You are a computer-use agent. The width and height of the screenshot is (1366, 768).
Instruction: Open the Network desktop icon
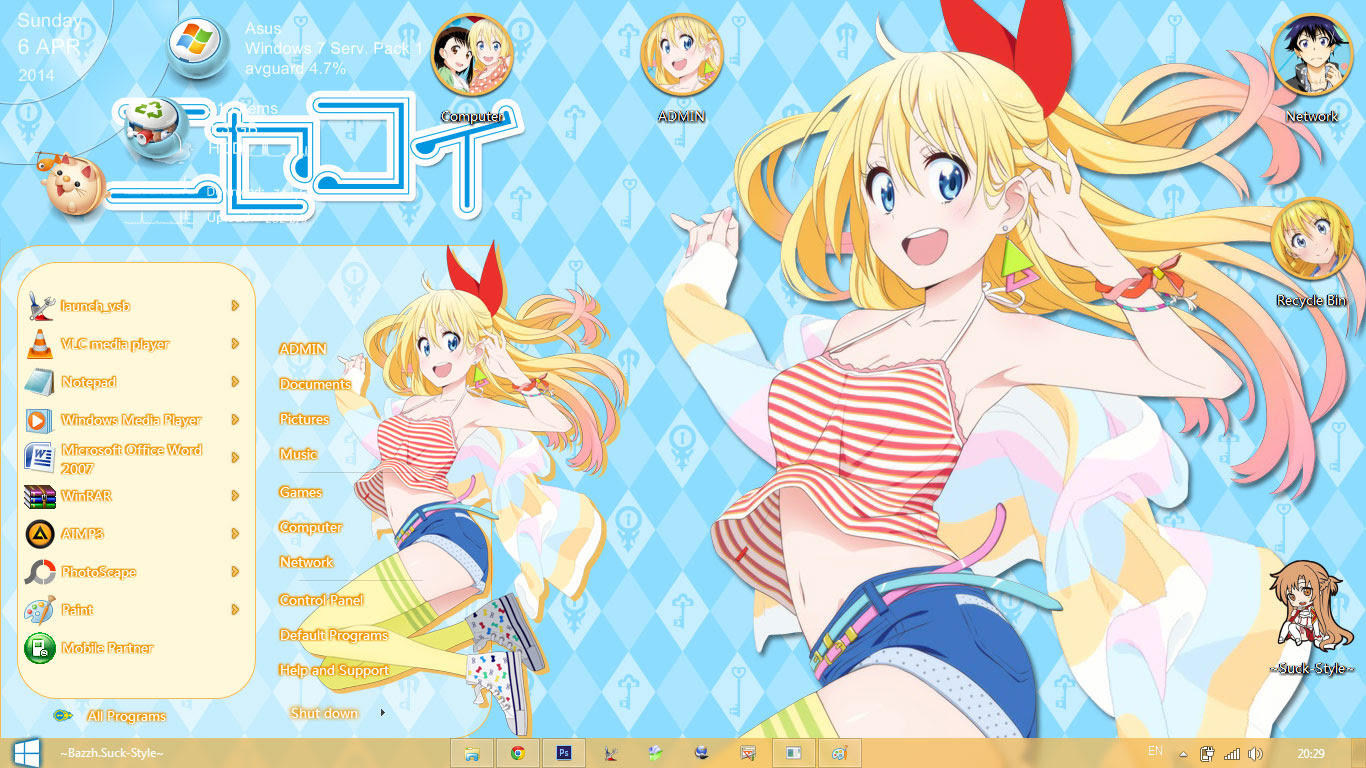1311,70
